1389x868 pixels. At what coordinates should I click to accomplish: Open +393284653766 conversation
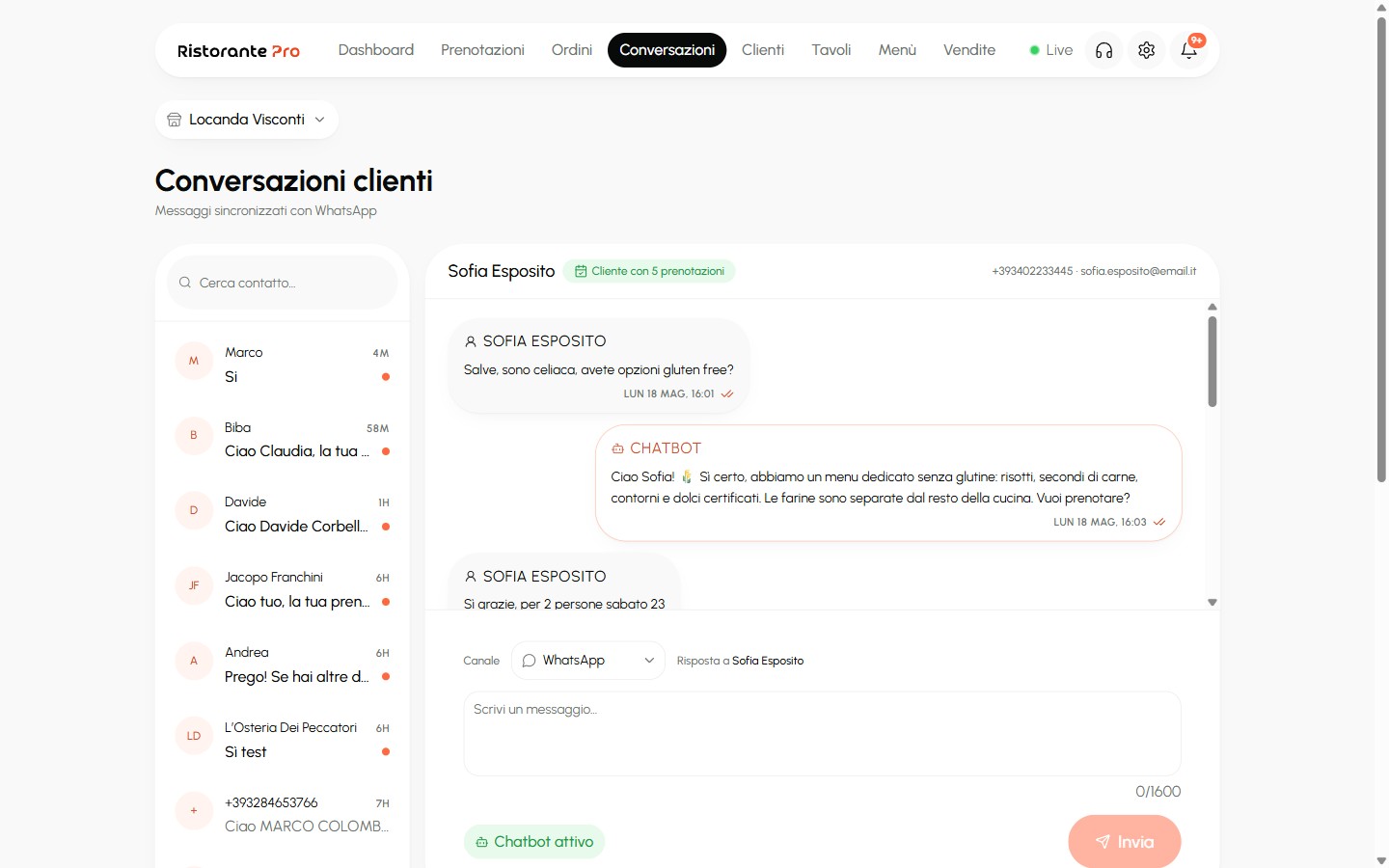tap(283, 815)
